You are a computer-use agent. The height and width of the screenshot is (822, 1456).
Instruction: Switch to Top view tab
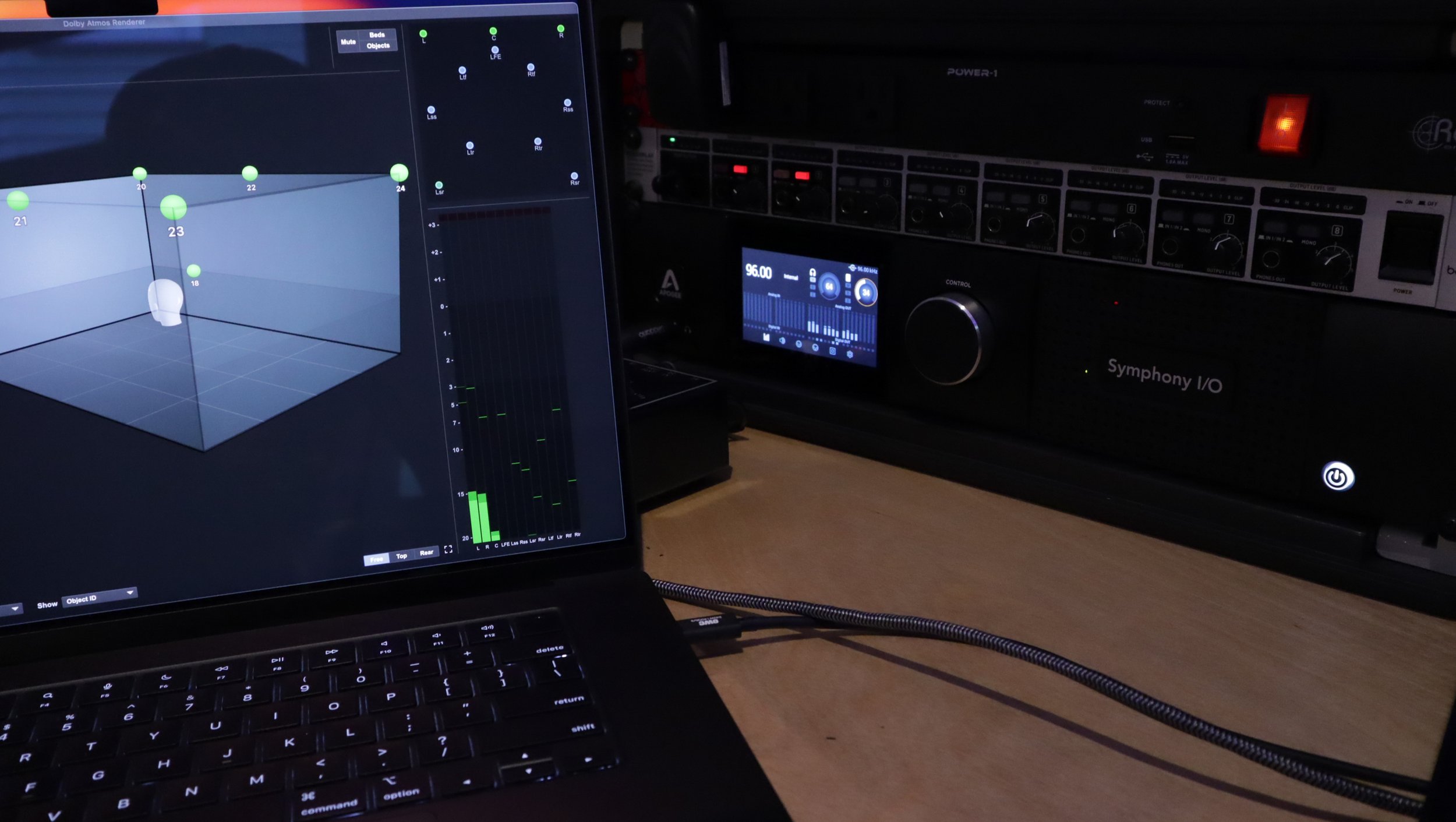[401, 556]
